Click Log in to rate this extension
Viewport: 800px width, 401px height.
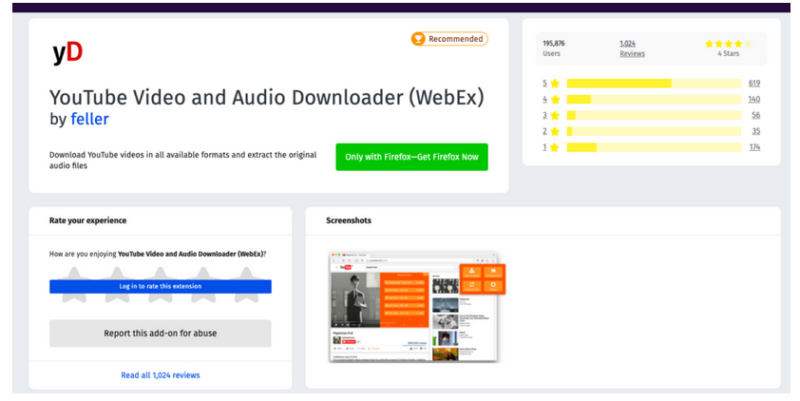160,286
